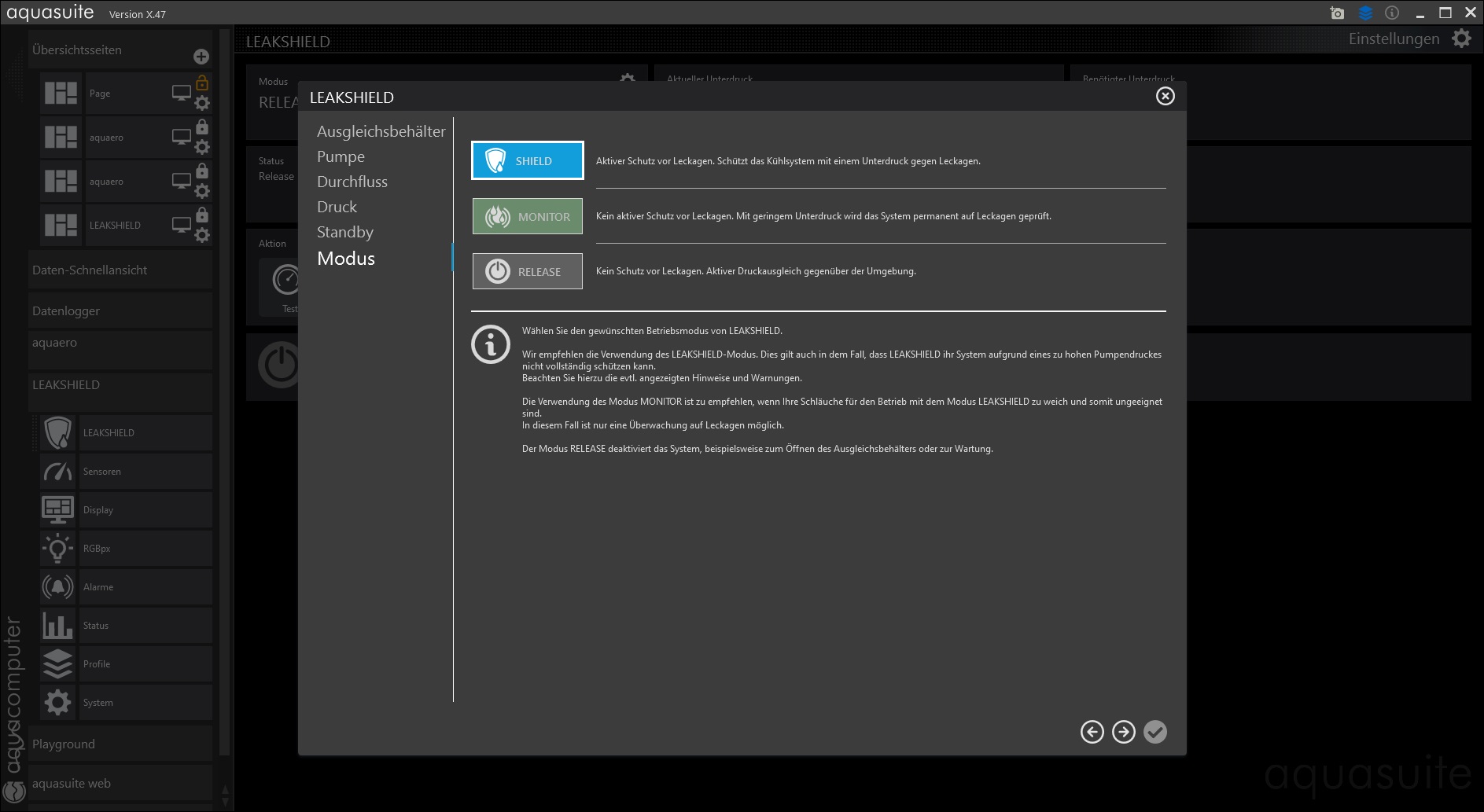Open RGBpx lighting settings
This screenshot has width=1484, height=812.
coord(97,549)
